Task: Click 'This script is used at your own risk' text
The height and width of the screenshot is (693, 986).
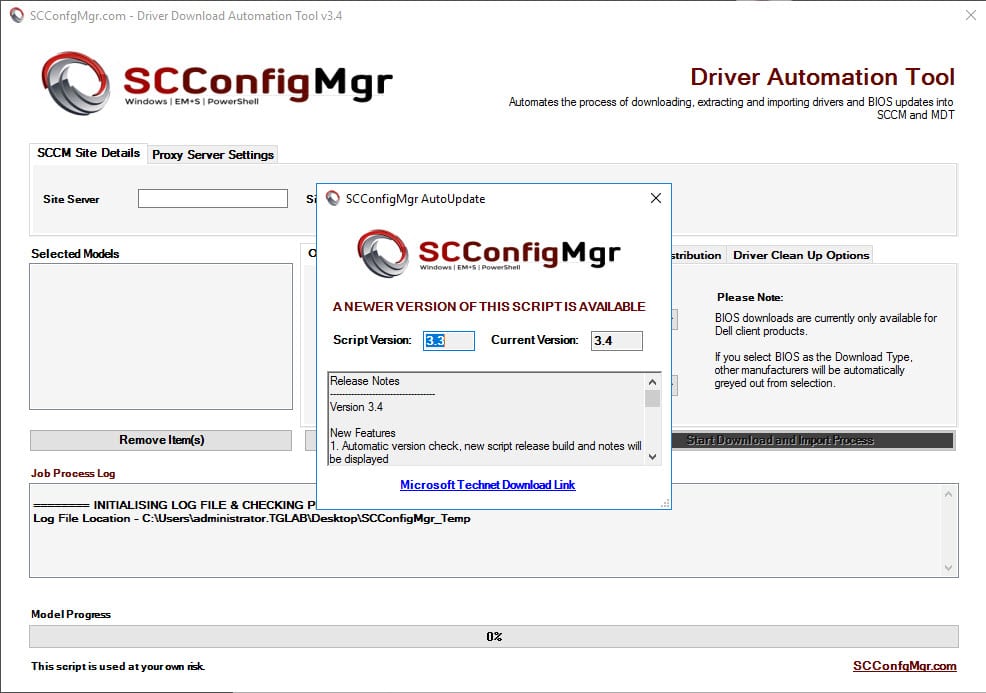Action: 118,666
